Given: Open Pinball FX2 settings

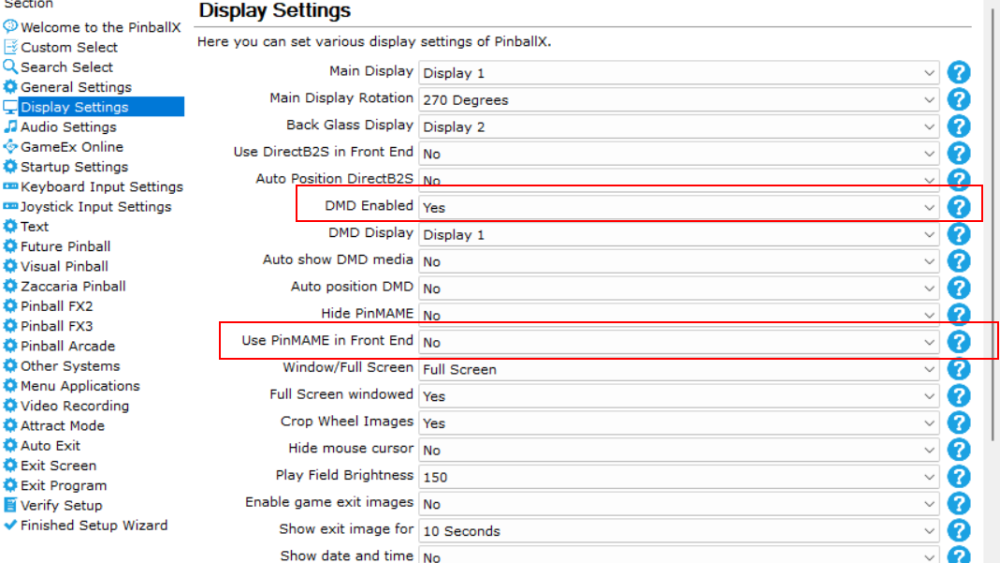Looking at the screenshot, I should click(x=56, y=306).
